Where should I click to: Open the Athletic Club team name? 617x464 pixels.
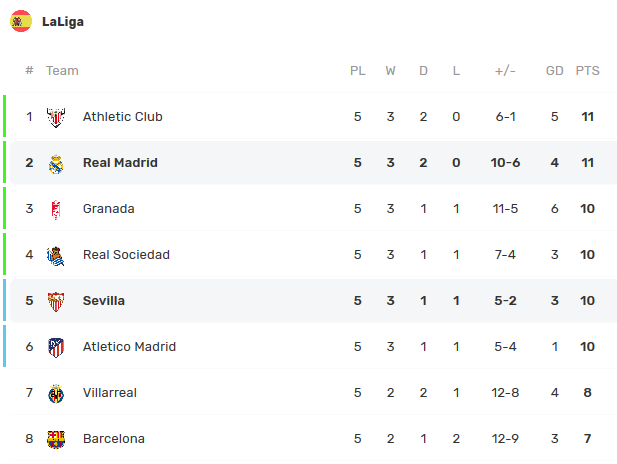pos(122,117)
